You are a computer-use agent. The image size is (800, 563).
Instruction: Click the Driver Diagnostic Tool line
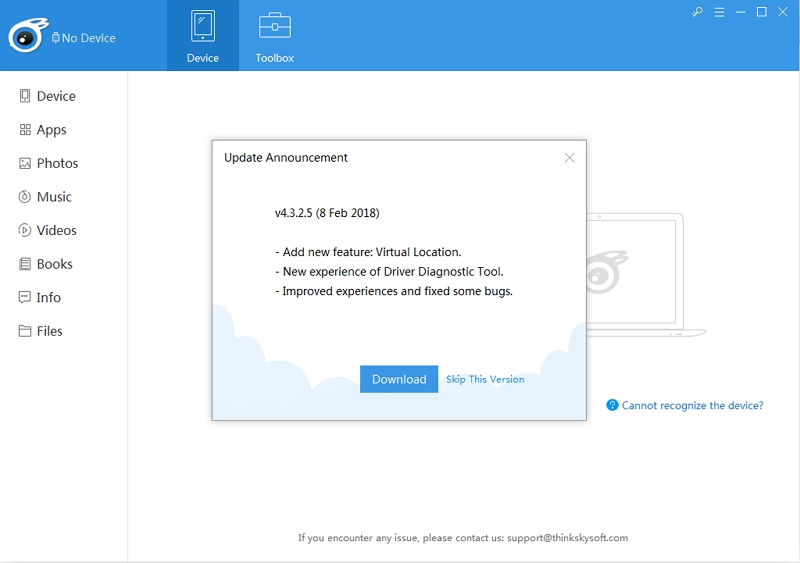pyautogui.click(x=389, y=272)
